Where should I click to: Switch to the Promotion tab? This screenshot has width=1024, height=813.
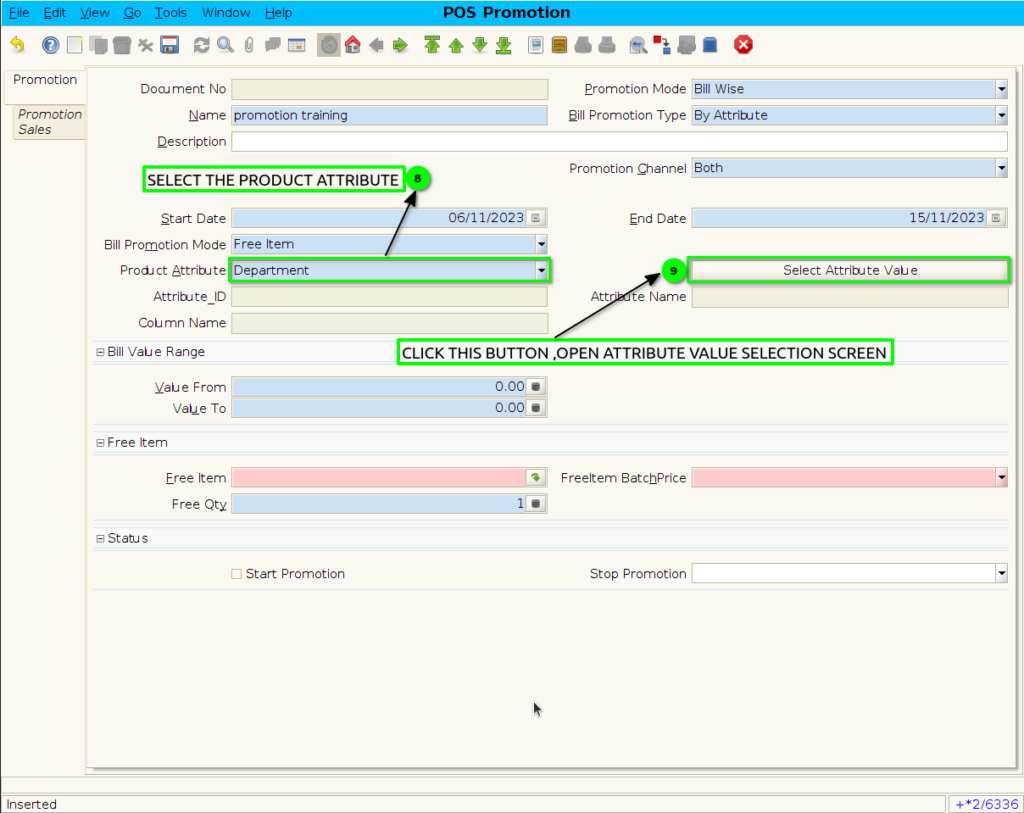45,80
